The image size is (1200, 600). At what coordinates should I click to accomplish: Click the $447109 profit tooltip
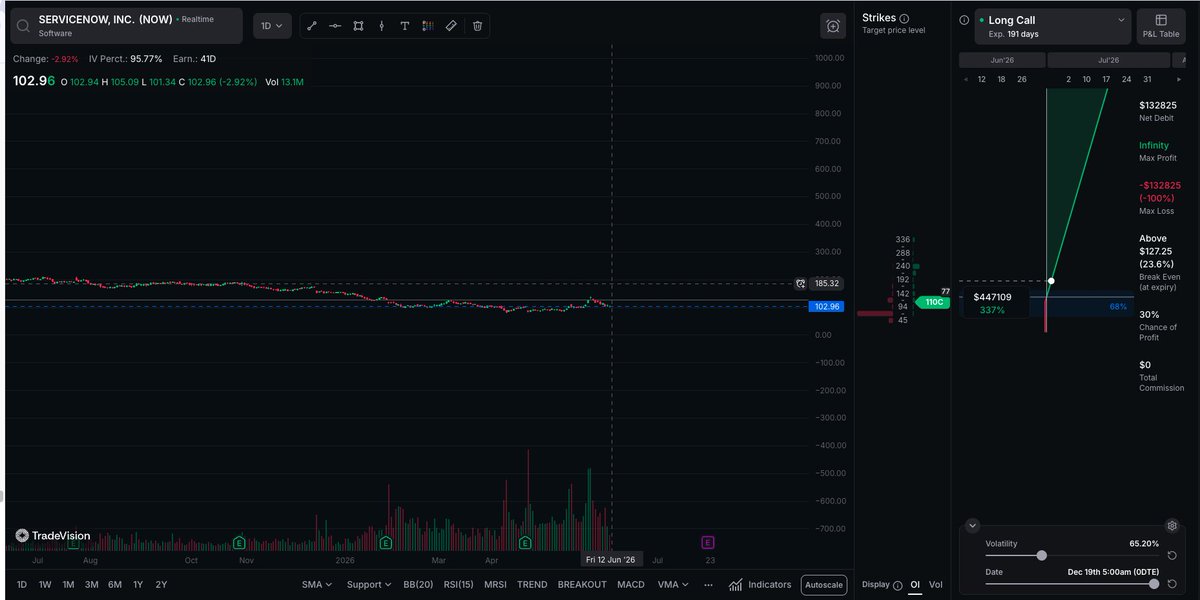click(x=993, y=303)
